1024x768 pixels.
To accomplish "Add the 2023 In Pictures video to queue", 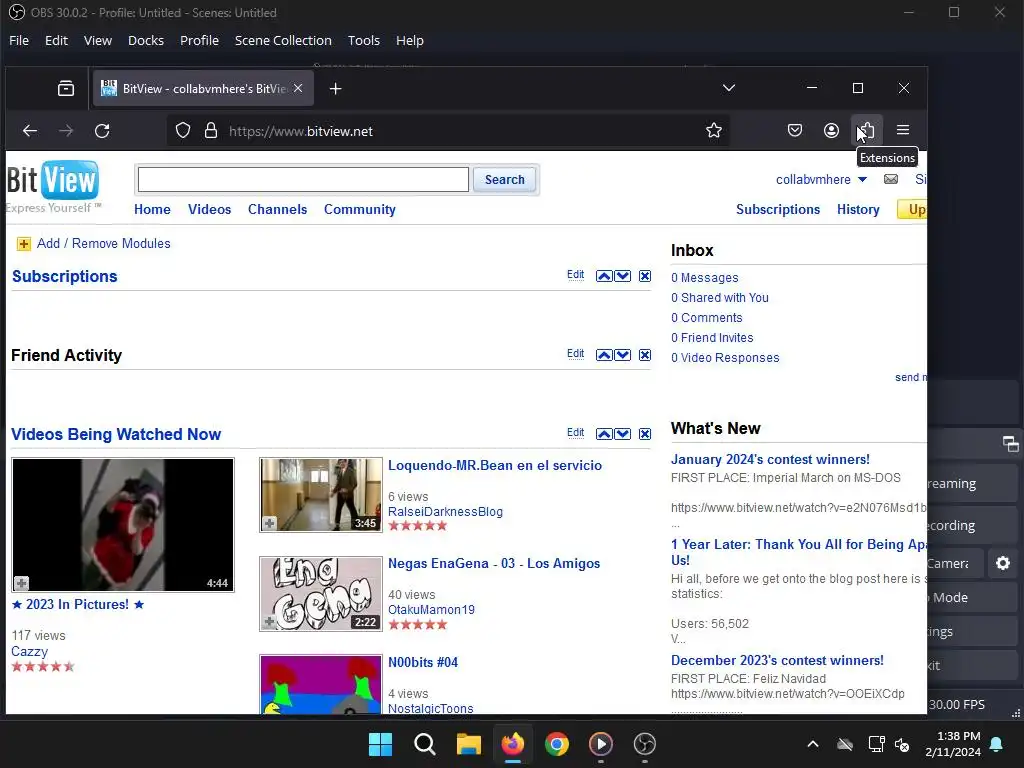I will click(x=22, y=583).
